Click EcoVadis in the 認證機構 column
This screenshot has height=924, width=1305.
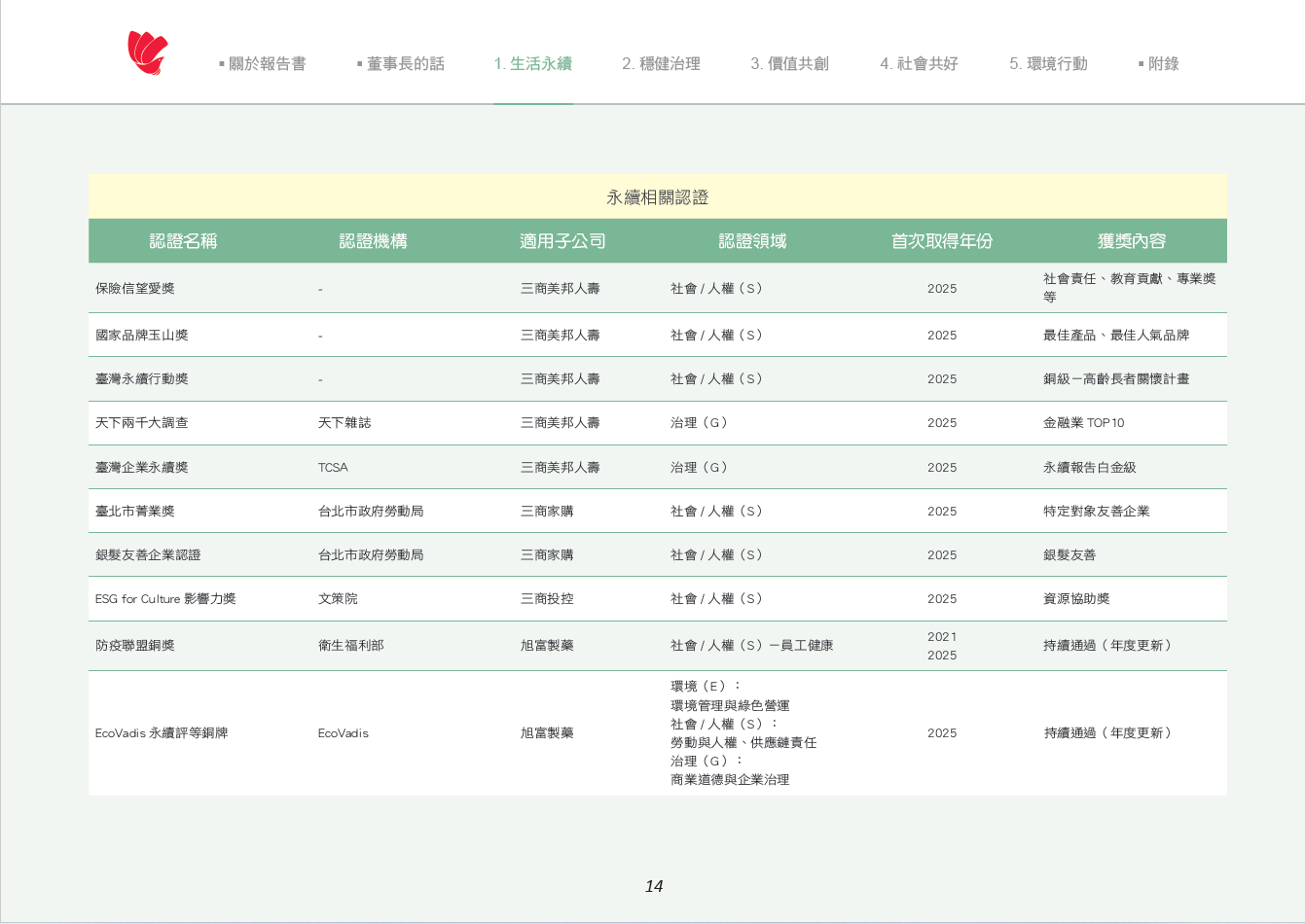344,733
